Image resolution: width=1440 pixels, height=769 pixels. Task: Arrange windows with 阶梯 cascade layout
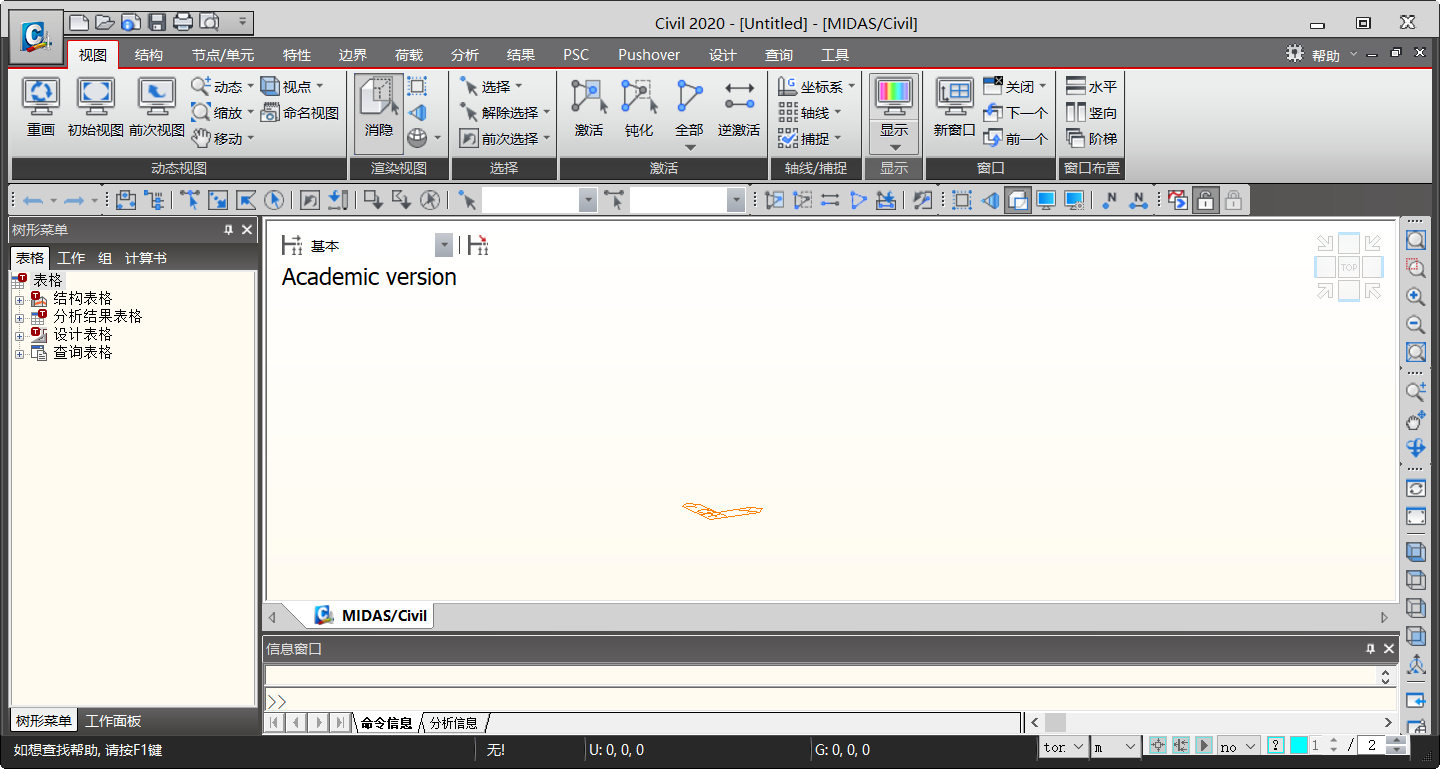click(x=1091, y=139)
